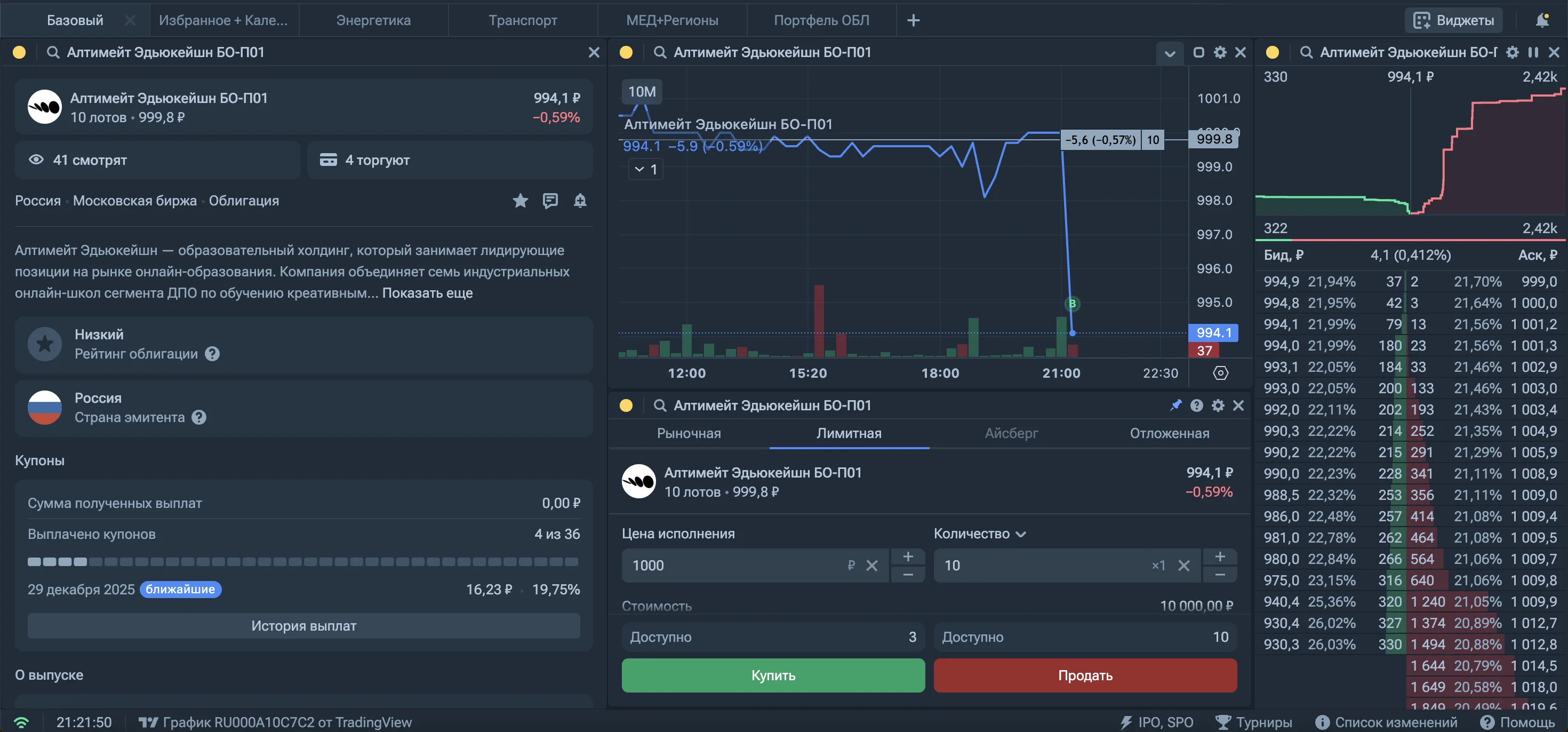
Task: Decrease execution price with minus
Action: pyautogui.click(x=908, y=574)
